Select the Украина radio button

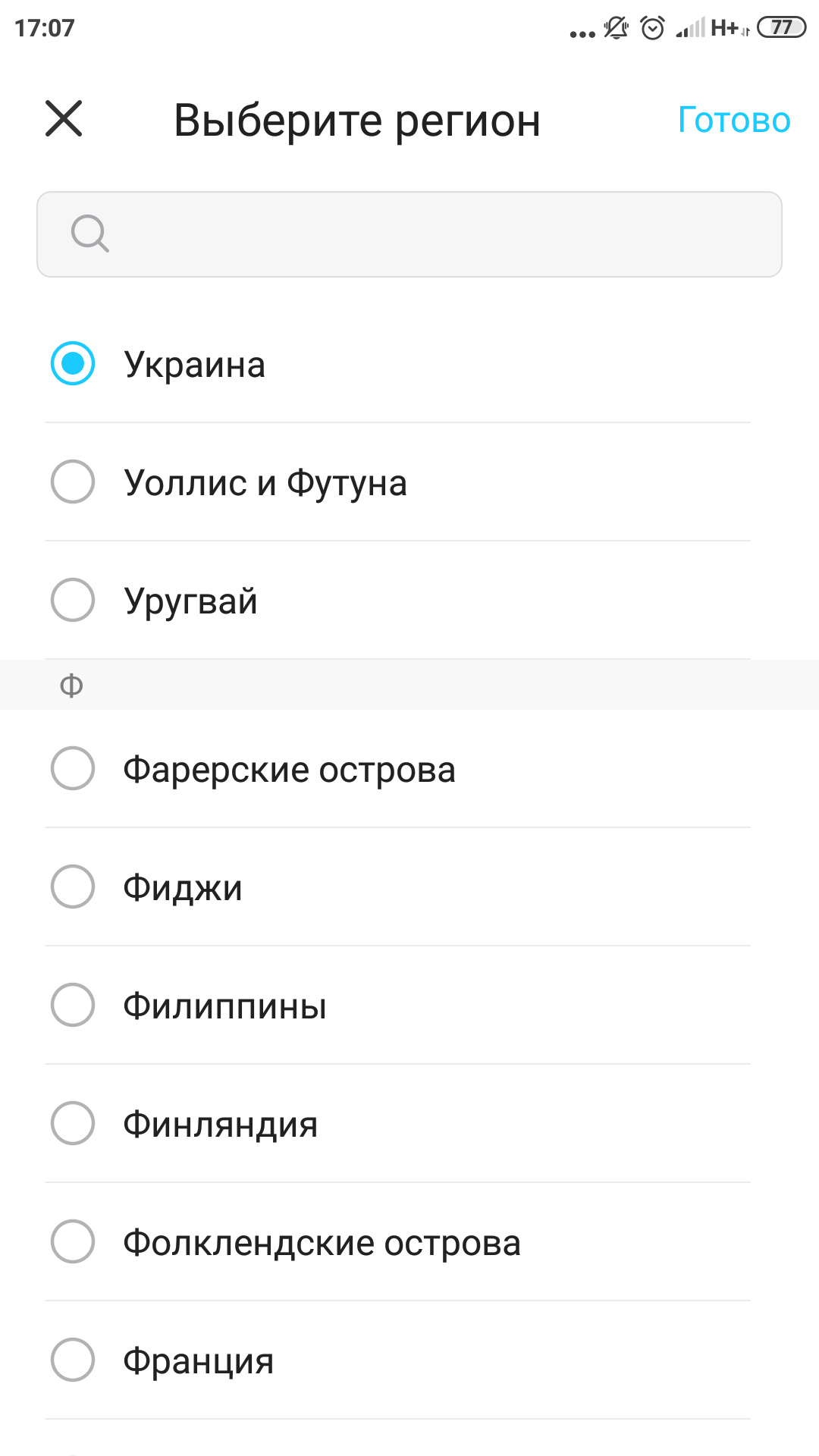pyautogui.click(x=73, y=364)
